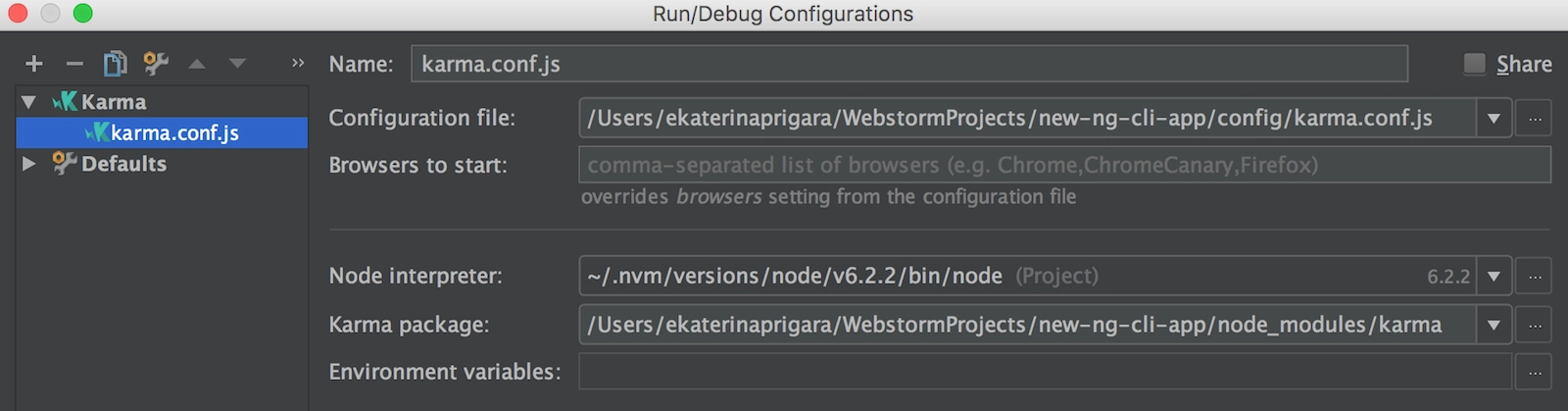This screenshot has height=411, width=1568.
Task: Click the Karma package path field
Action: point(1028,324)
